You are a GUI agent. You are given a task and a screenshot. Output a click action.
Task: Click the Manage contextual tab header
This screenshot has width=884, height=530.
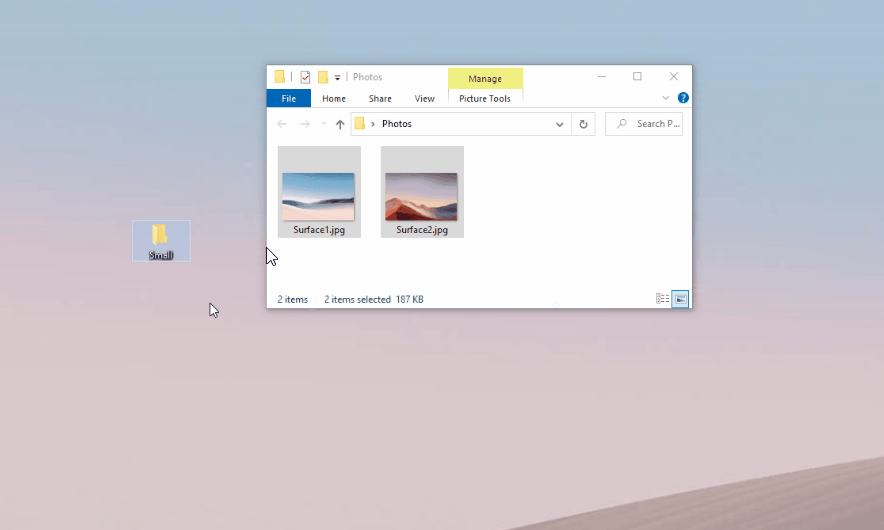coord(485,78)
